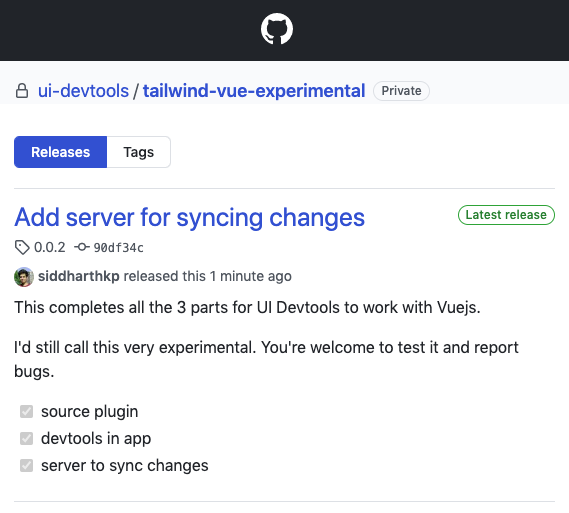The width and height of the screenshot is (569, 513).
Task: Open commit 90df34c
Action: pyautogui.click(x=119, y=248)
